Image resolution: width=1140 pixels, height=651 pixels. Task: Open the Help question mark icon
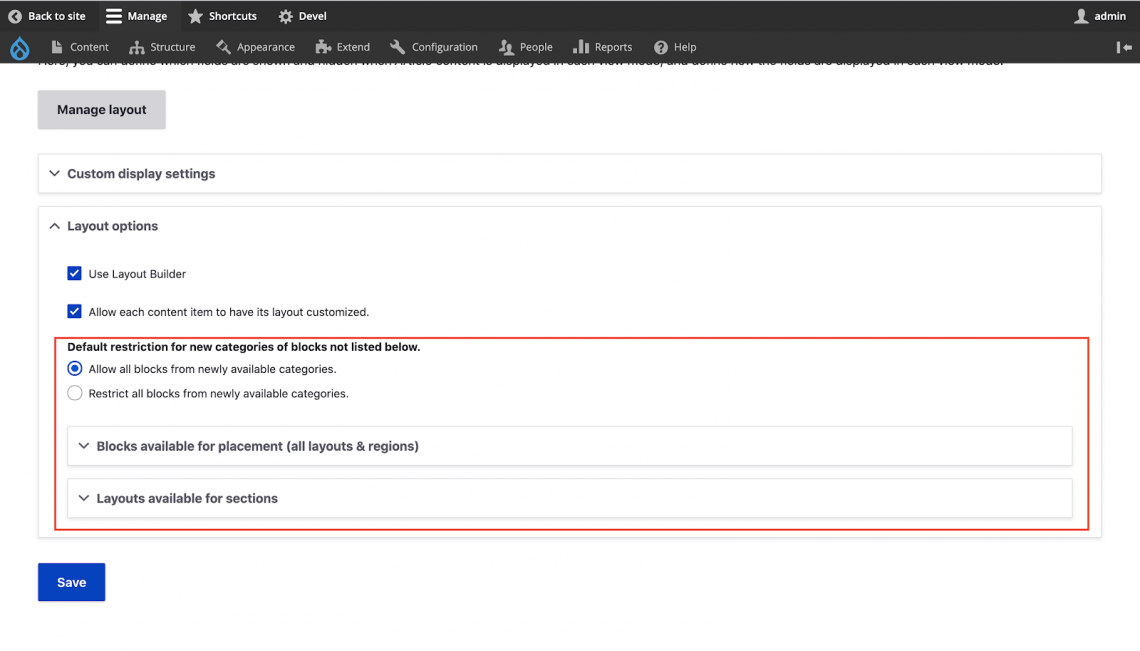pyautogui.click(x=660, y=47)
